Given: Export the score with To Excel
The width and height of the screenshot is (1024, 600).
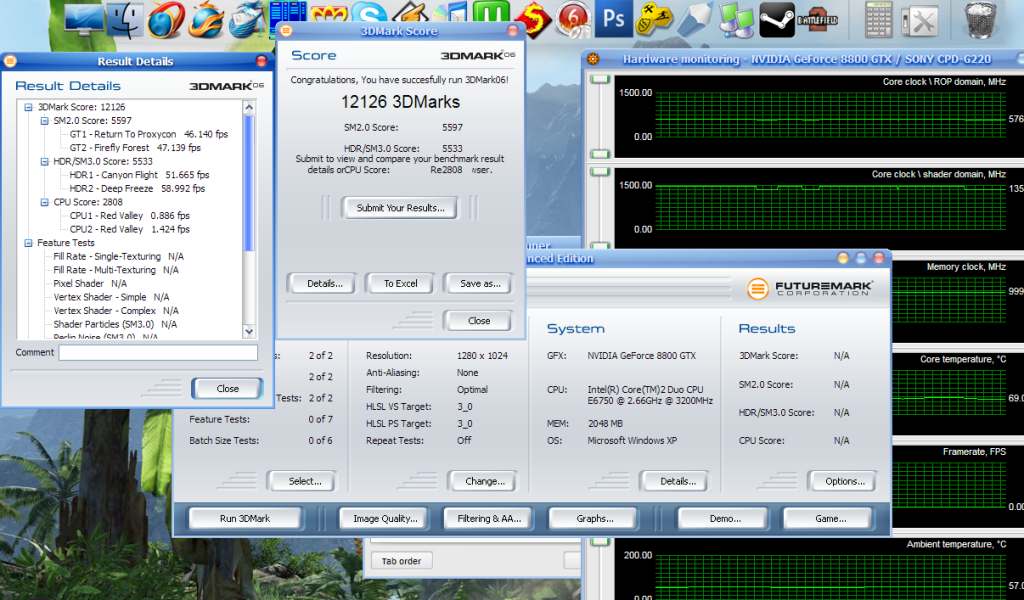Looking at the screenshot, I should point(400,284).
